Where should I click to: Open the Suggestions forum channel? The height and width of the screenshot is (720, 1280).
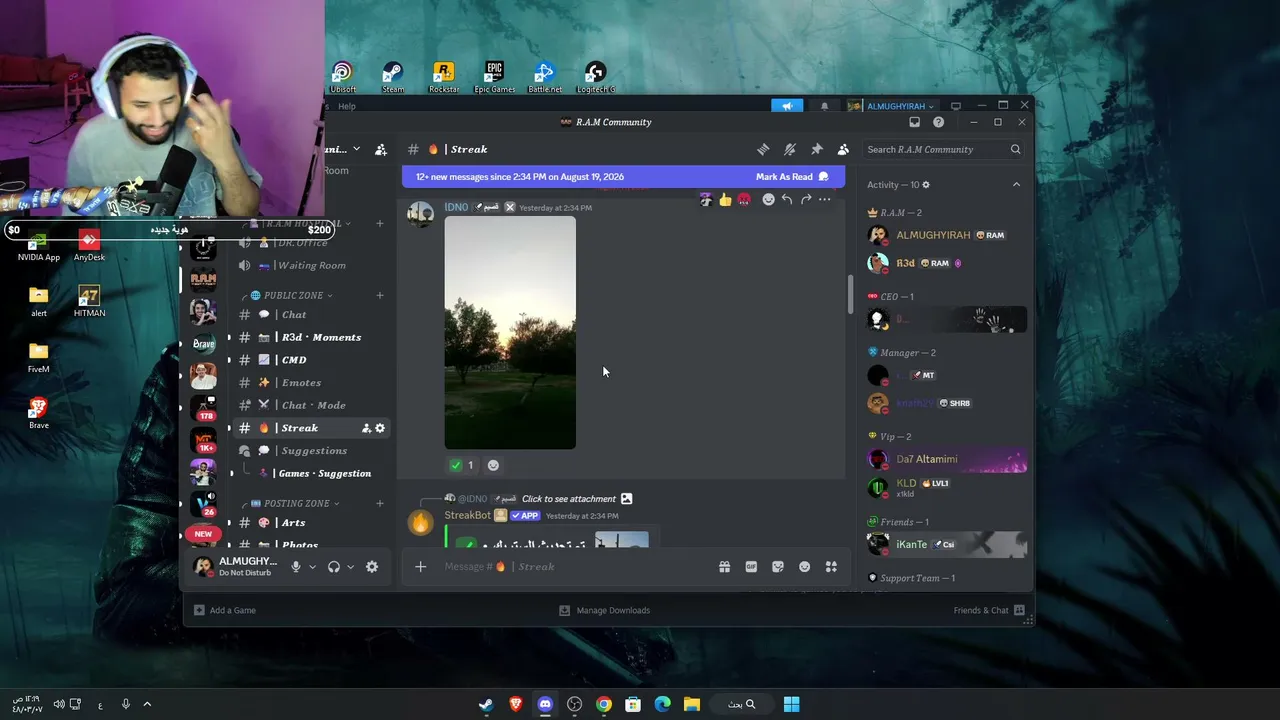coord(314,451)
